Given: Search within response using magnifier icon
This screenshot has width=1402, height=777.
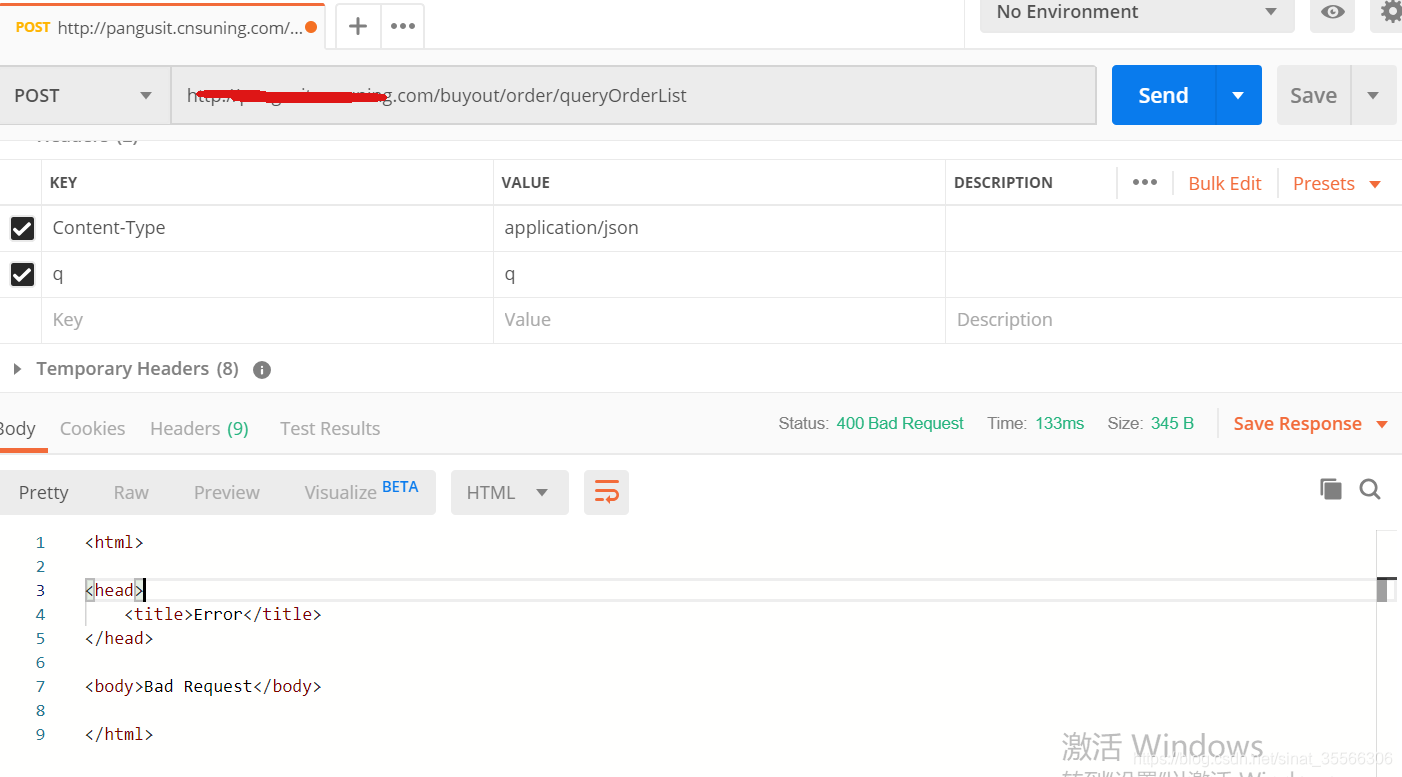Looking at the screenshot, I should point(1369,489).
